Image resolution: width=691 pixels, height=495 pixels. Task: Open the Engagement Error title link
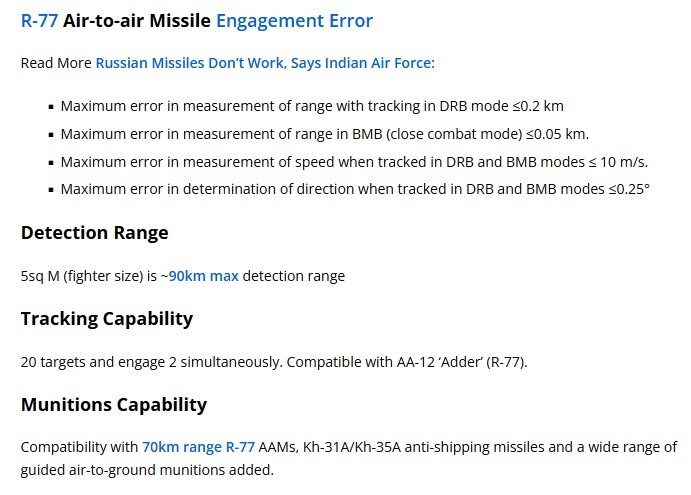[x=294, y=21]
